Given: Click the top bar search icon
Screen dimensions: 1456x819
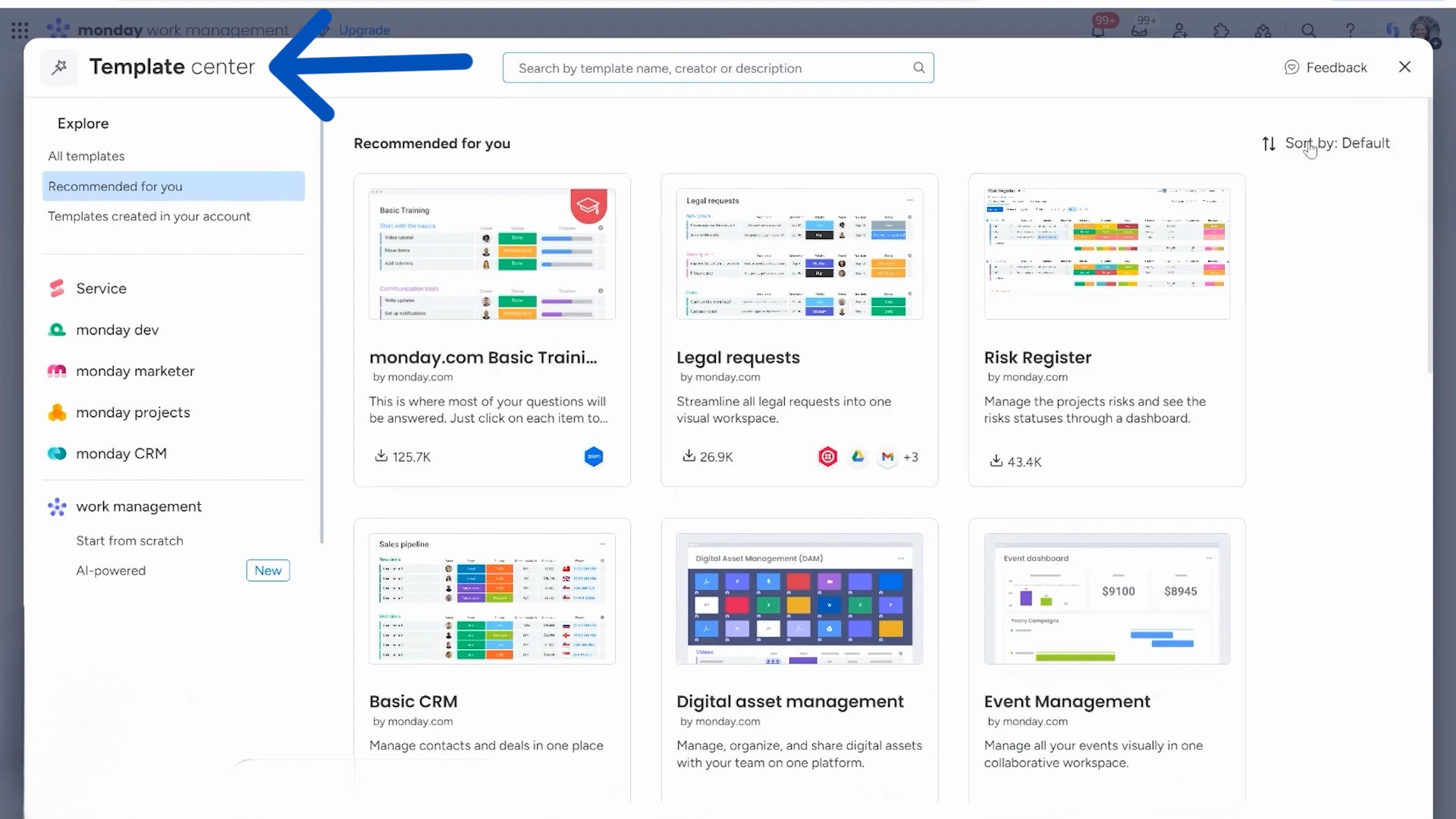Looking at the screenshot, I should point(1308,30).
